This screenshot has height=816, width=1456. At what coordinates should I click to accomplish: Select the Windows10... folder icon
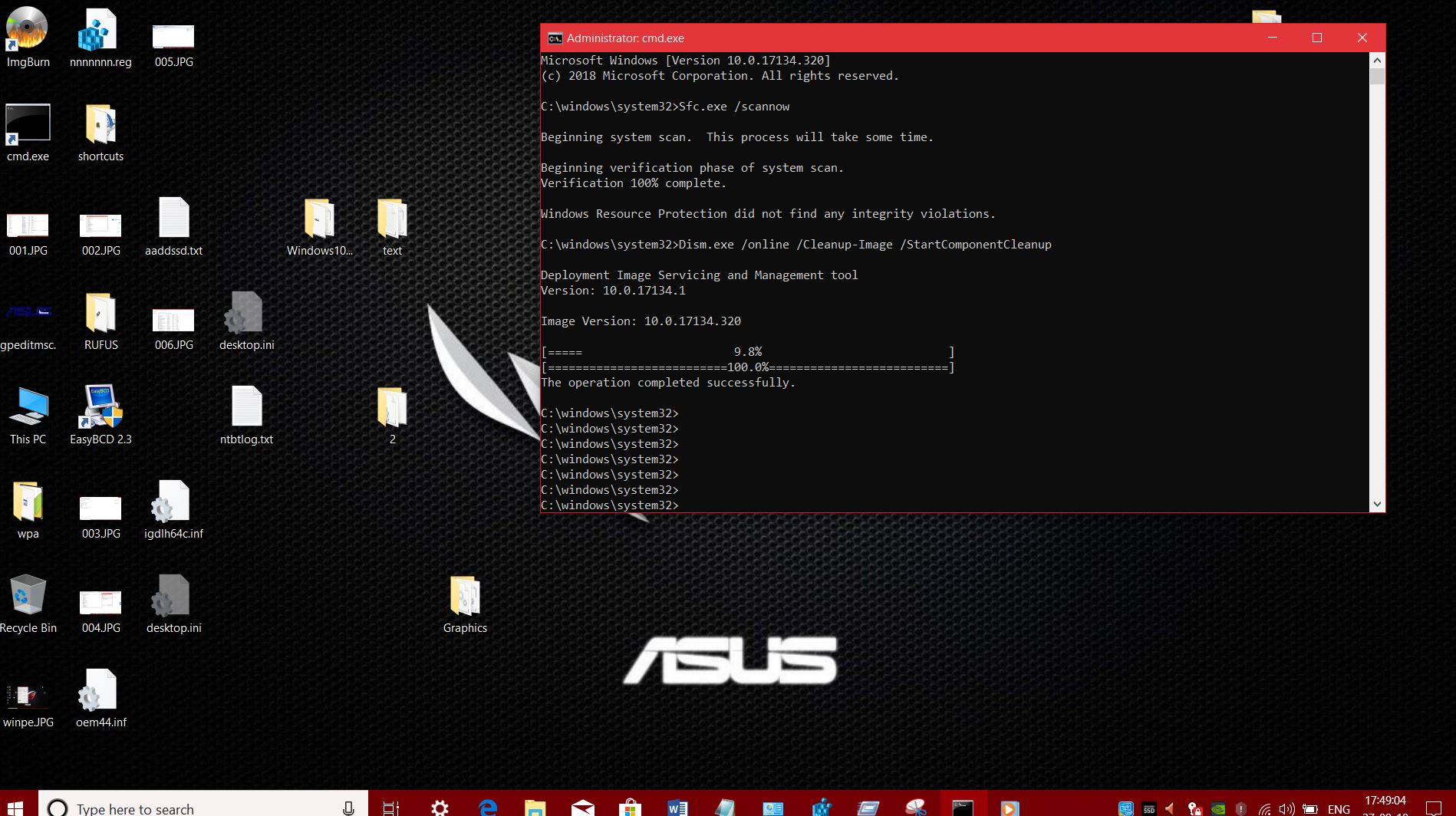[x=319, y=226]
